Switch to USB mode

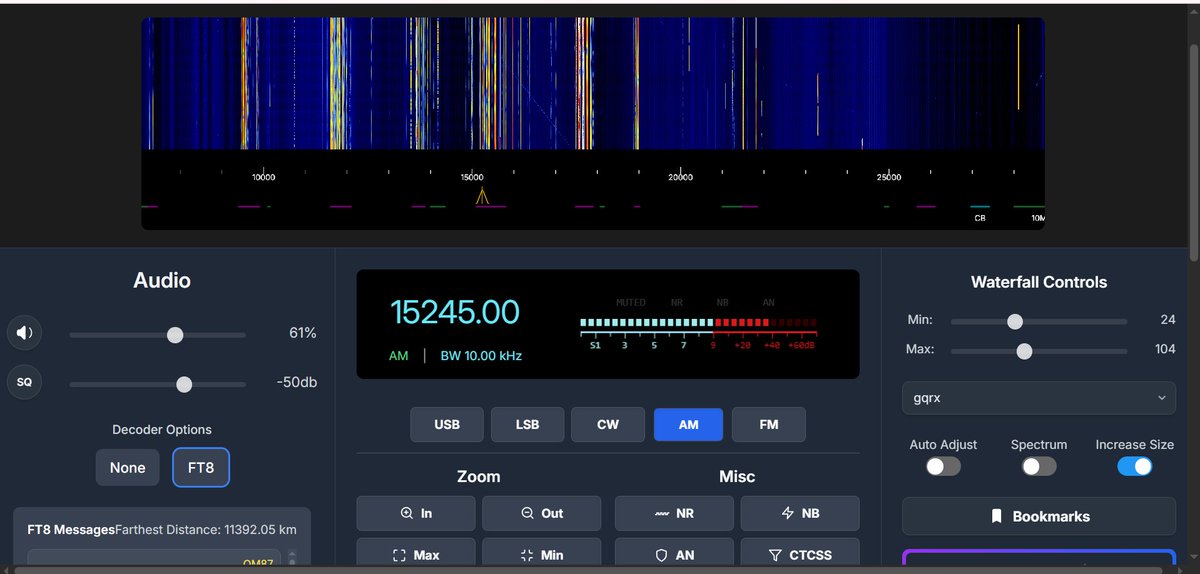click(x=447, y=424)
